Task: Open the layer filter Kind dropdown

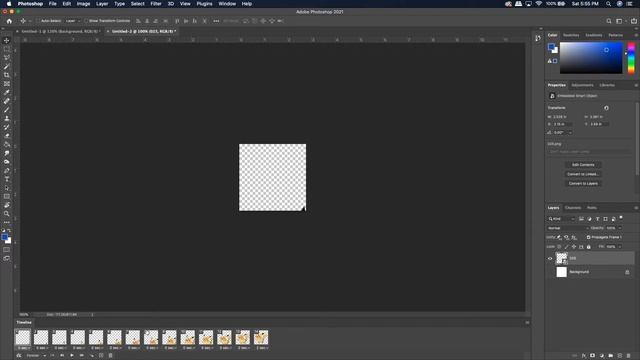Action: (562, 219)
